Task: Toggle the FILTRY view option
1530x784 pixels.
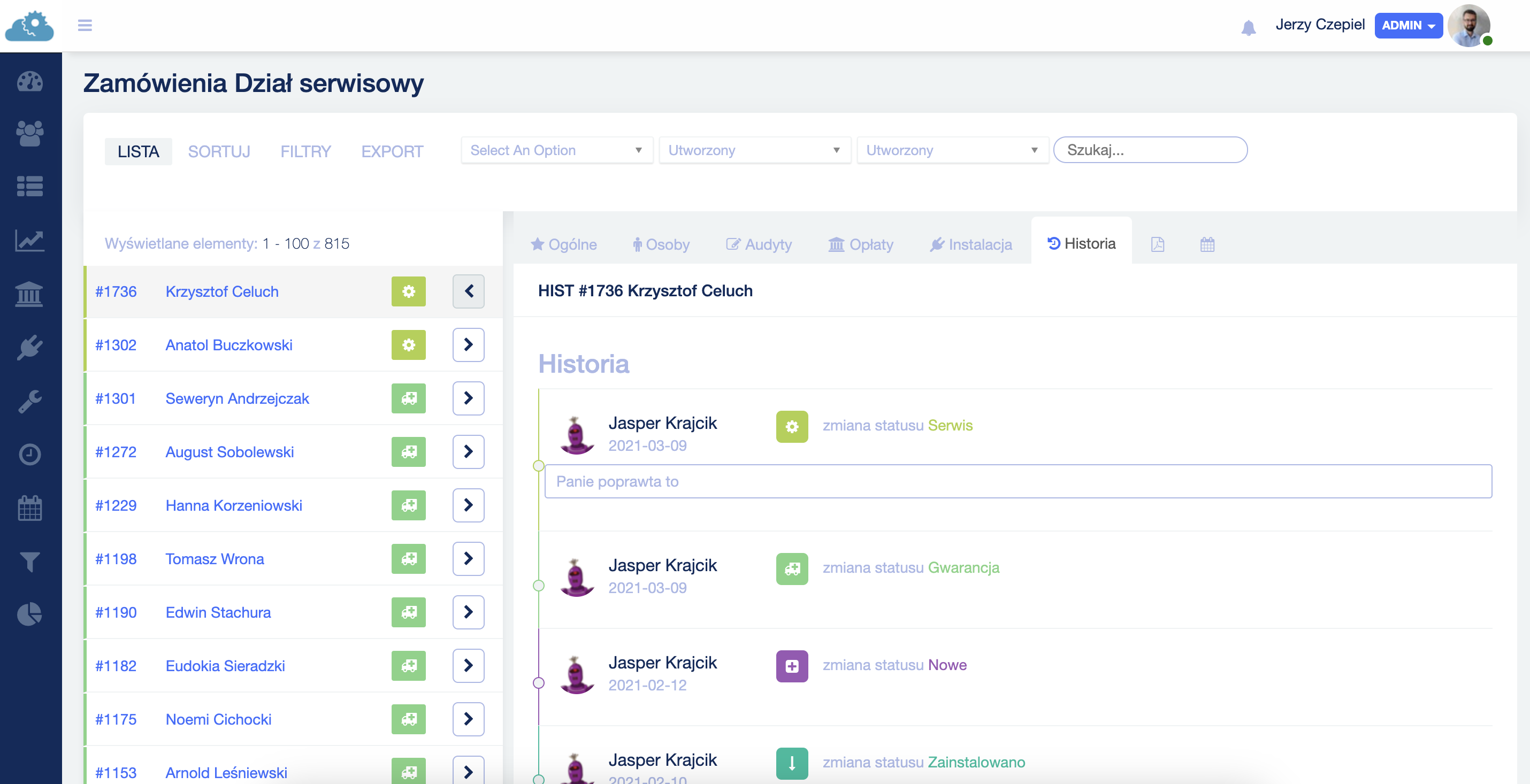Action: [306, 151]
